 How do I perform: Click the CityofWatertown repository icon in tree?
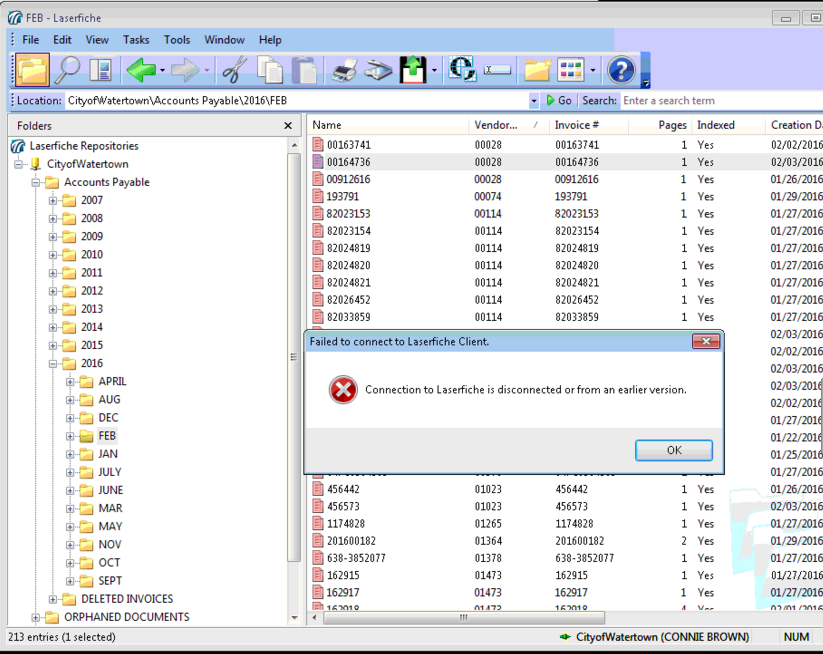35,164
